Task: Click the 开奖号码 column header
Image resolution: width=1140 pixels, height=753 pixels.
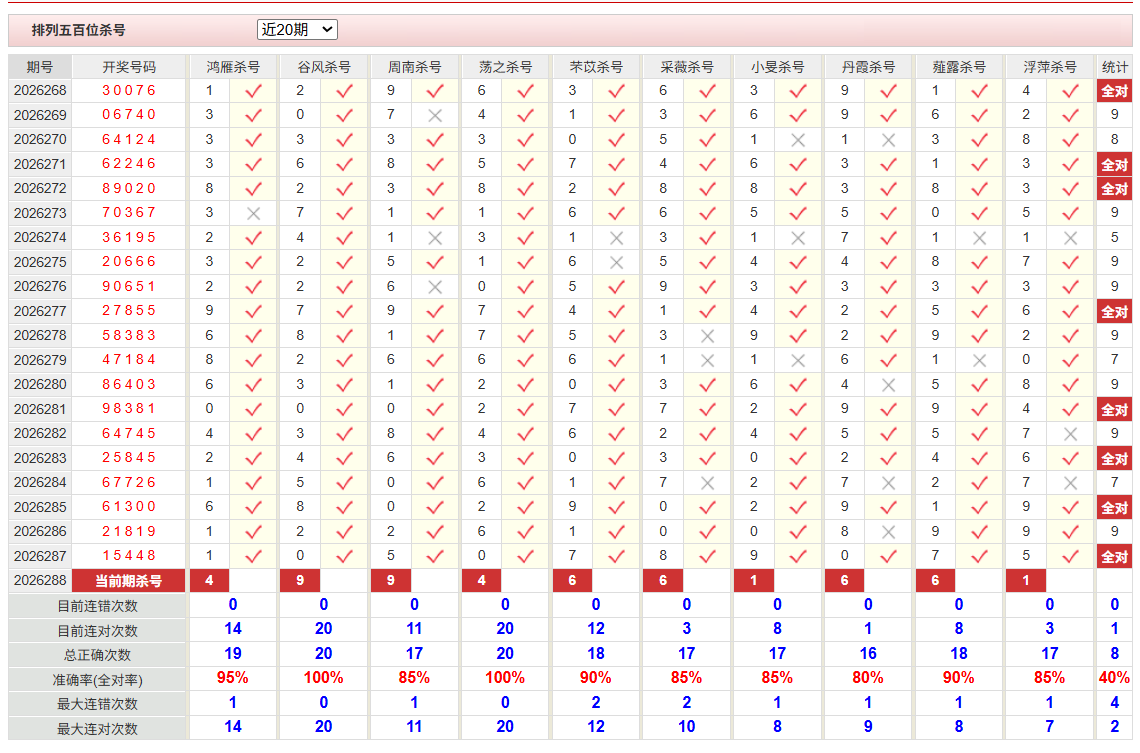Action: (x=129, y=67)
